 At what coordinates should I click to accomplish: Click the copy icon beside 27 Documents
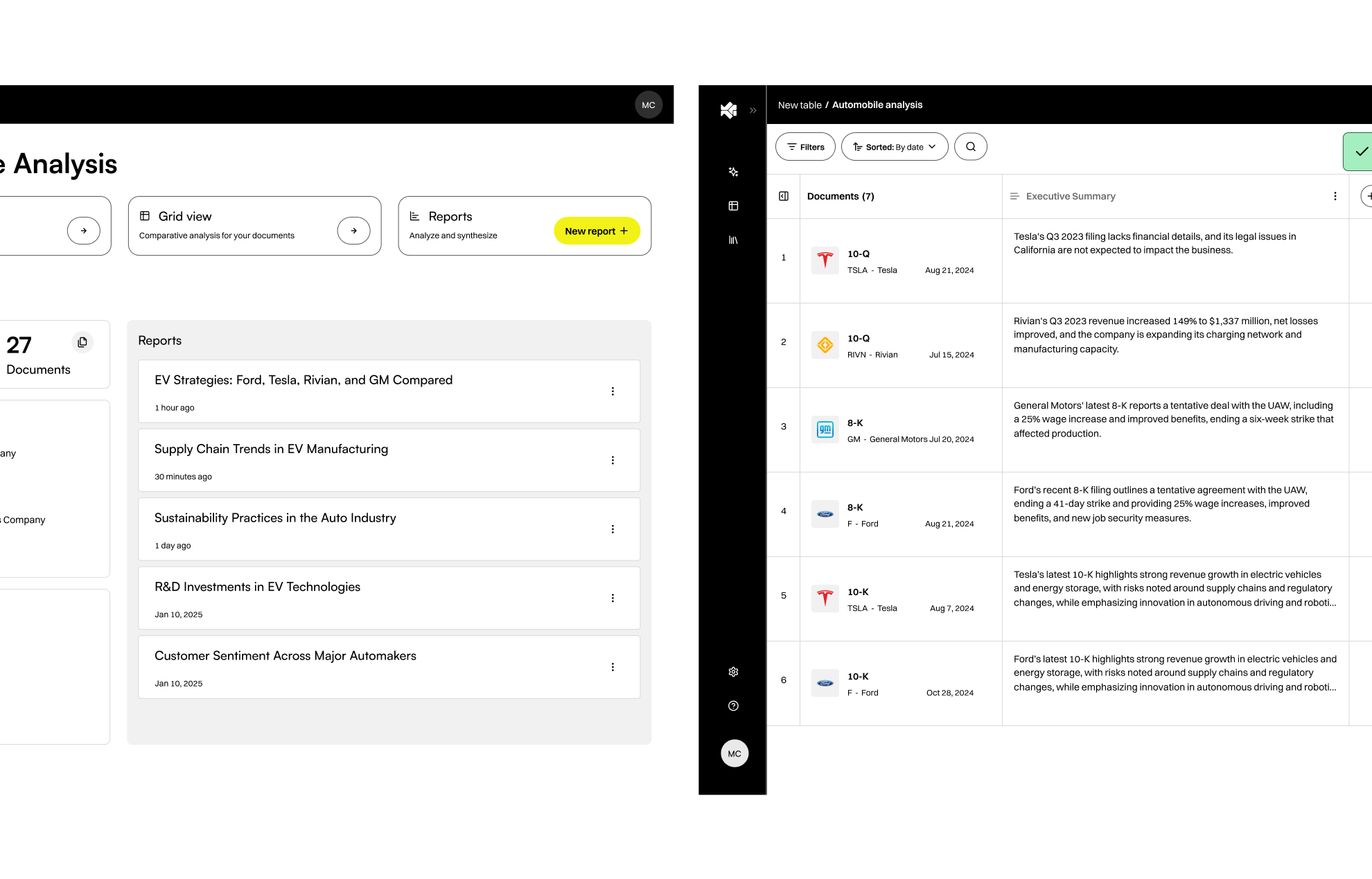(x=82, y=341)
